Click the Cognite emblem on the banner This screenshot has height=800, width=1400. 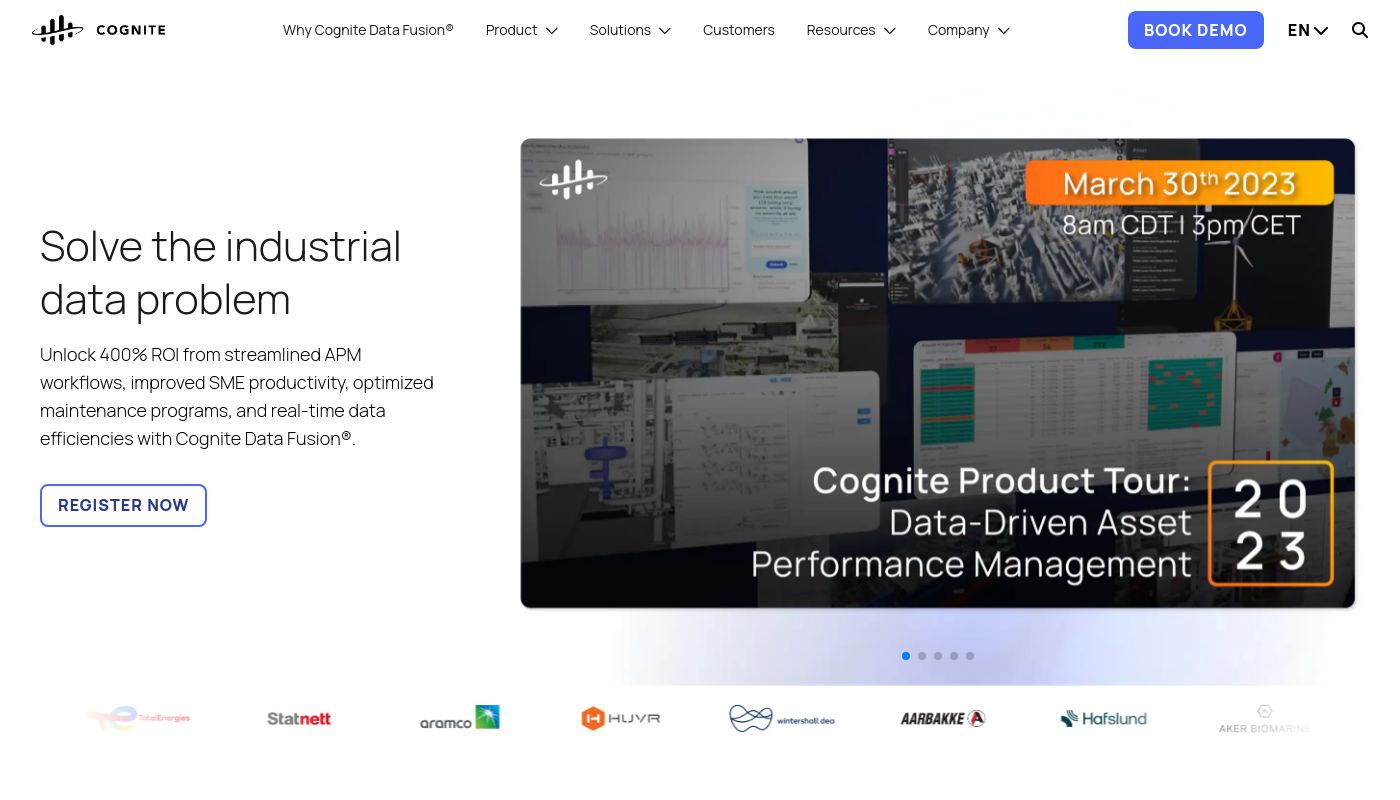click(573, 179)
